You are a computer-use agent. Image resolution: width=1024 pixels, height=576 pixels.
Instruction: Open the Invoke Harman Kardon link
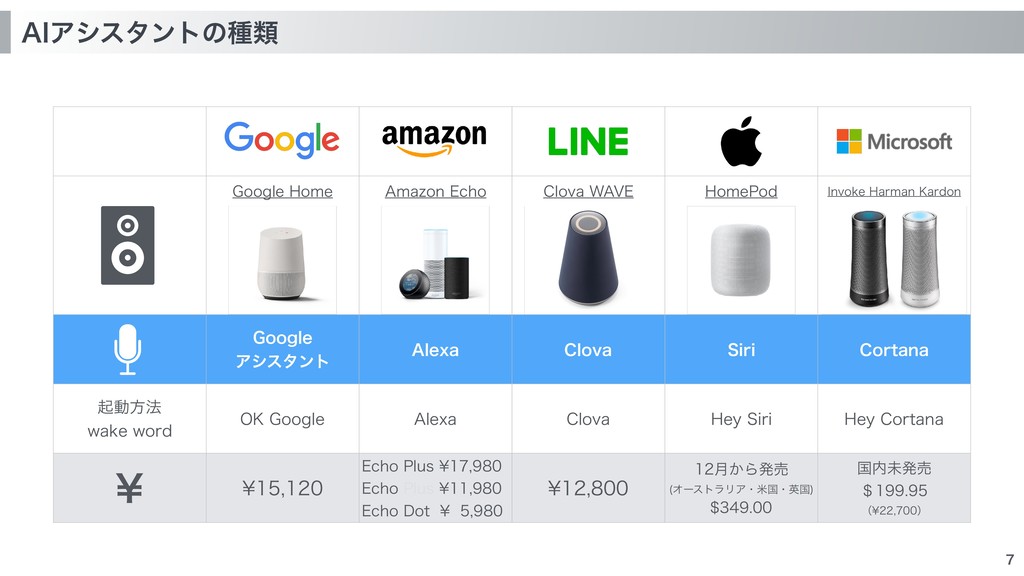(x=894, y=191)
